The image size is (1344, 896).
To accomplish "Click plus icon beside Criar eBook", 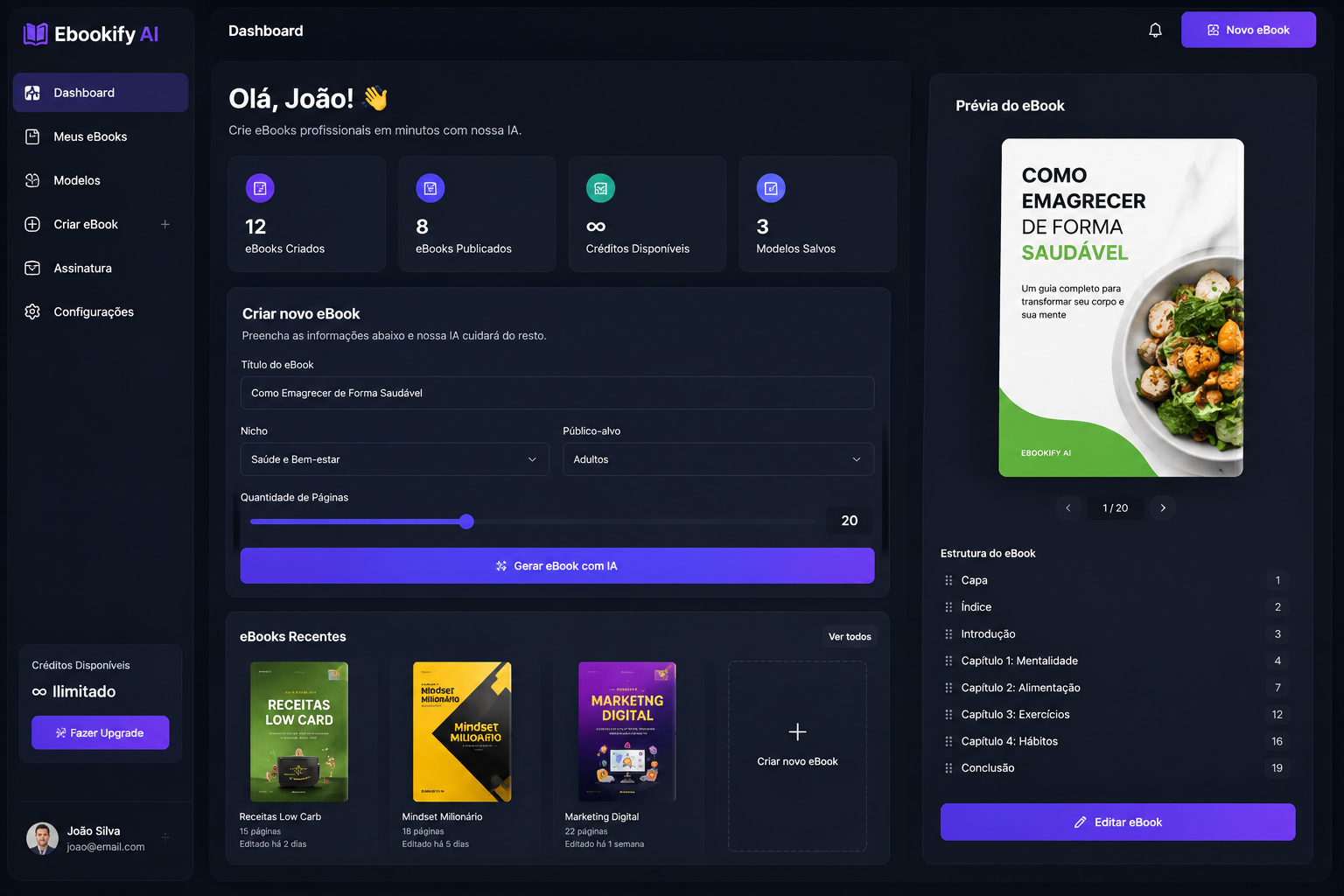I will pos(165,224).
